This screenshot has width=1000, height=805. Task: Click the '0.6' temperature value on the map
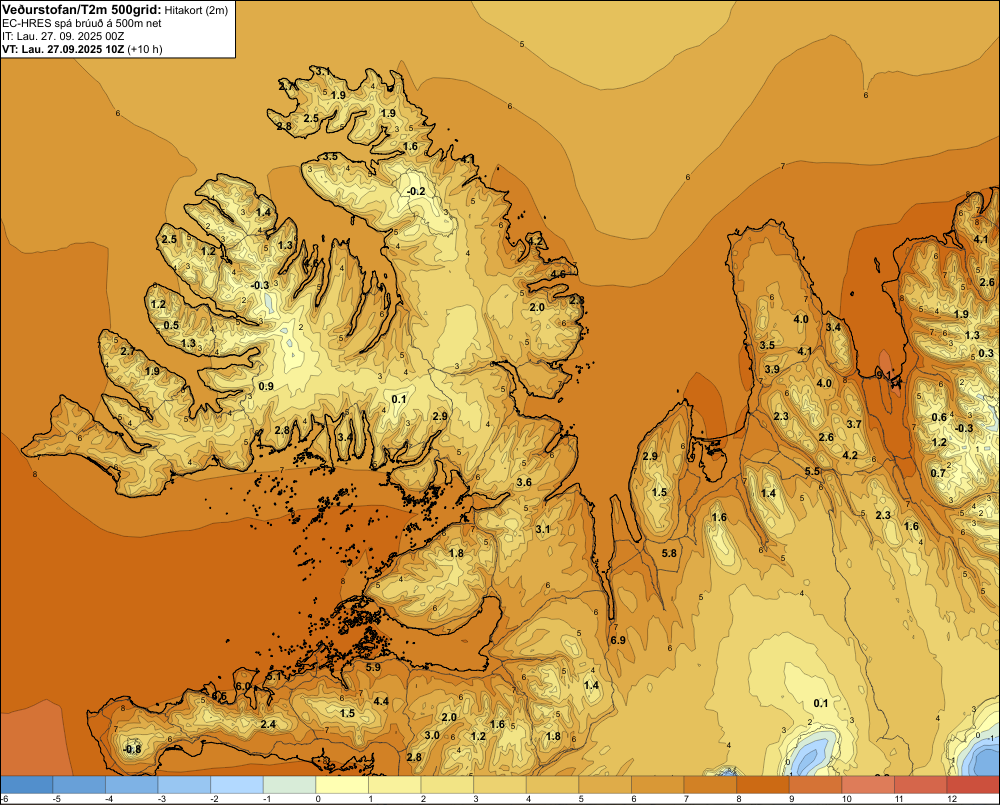tap(939, 417)
